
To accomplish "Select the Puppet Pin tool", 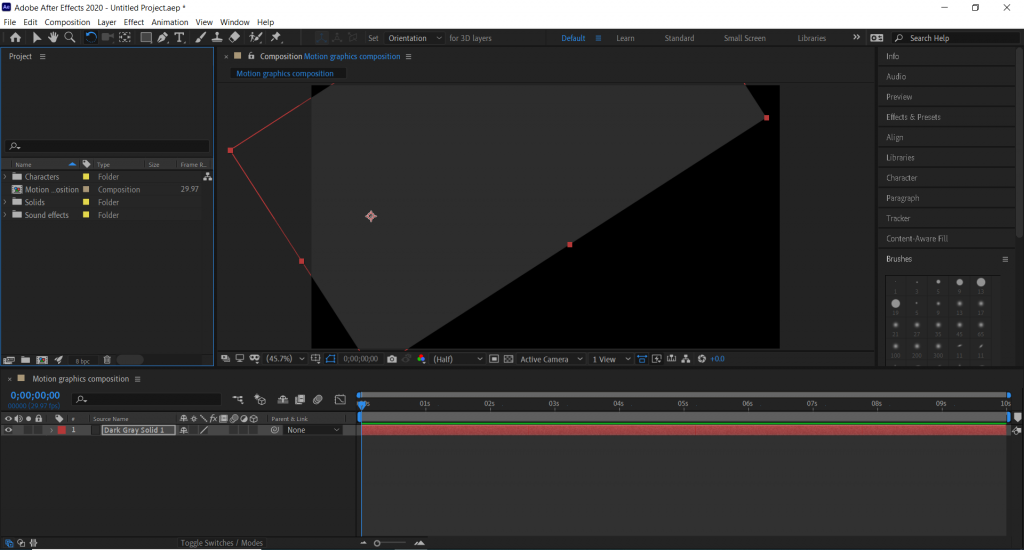I will coord(276,38).
